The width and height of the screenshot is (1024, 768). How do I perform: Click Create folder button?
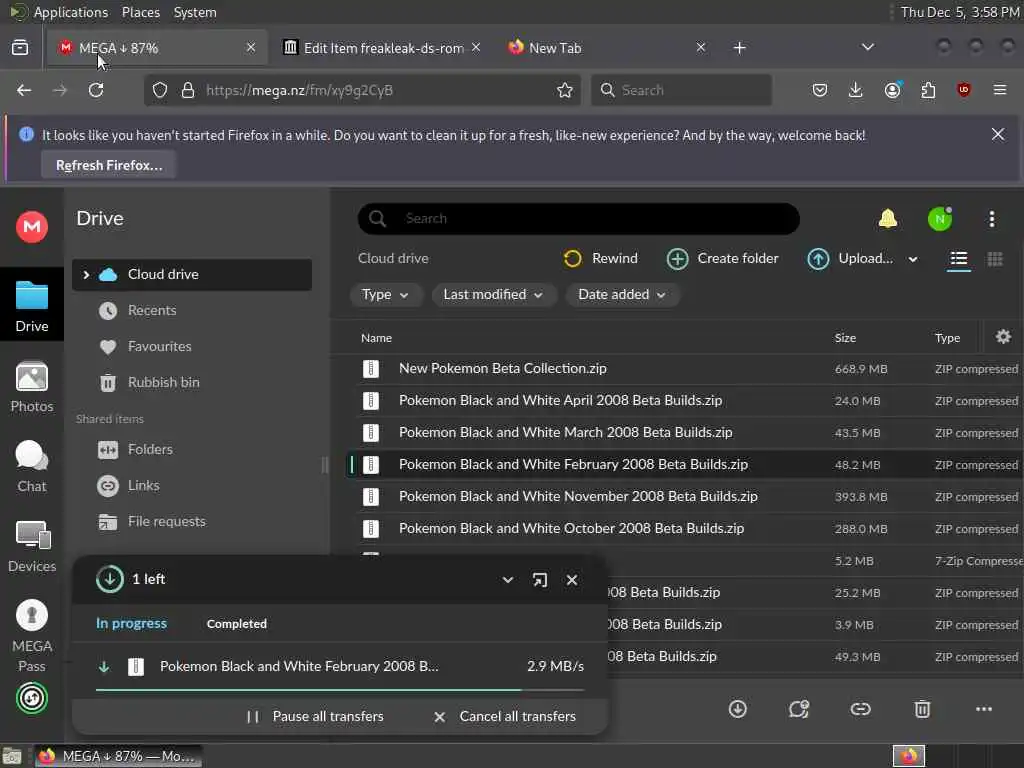point(723,259)
